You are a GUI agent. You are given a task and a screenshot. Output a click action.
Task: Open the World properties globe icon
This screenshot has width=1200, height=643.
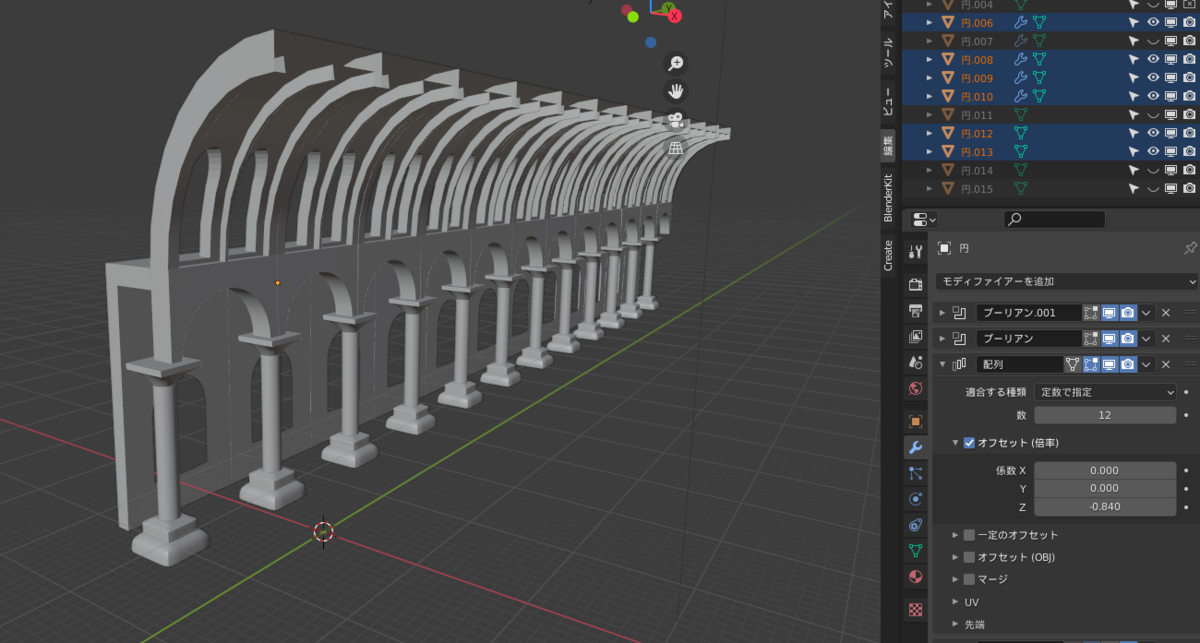915,388
